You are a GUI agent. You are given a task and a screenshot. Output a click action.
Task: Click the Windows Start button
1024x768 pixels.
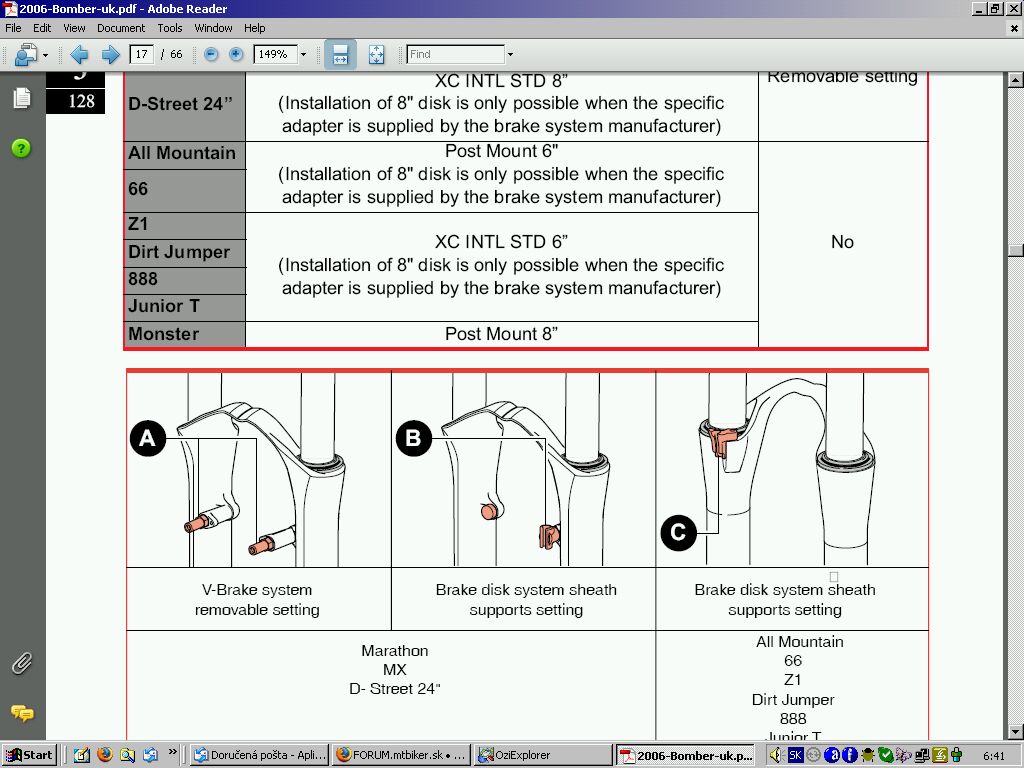point(29,755)
